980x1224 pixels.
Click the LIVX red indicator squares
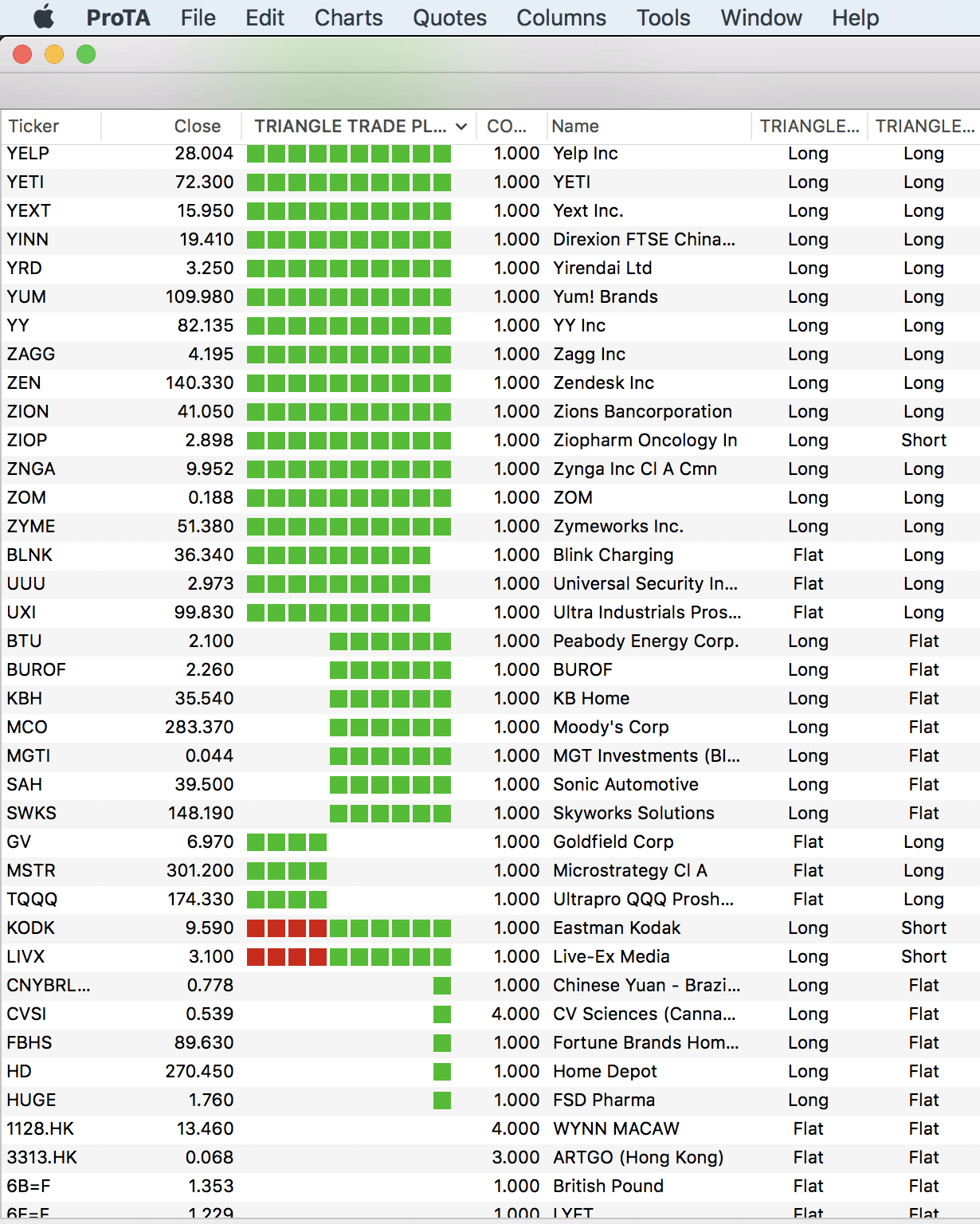pyautogui.click(x=287, y=957)
